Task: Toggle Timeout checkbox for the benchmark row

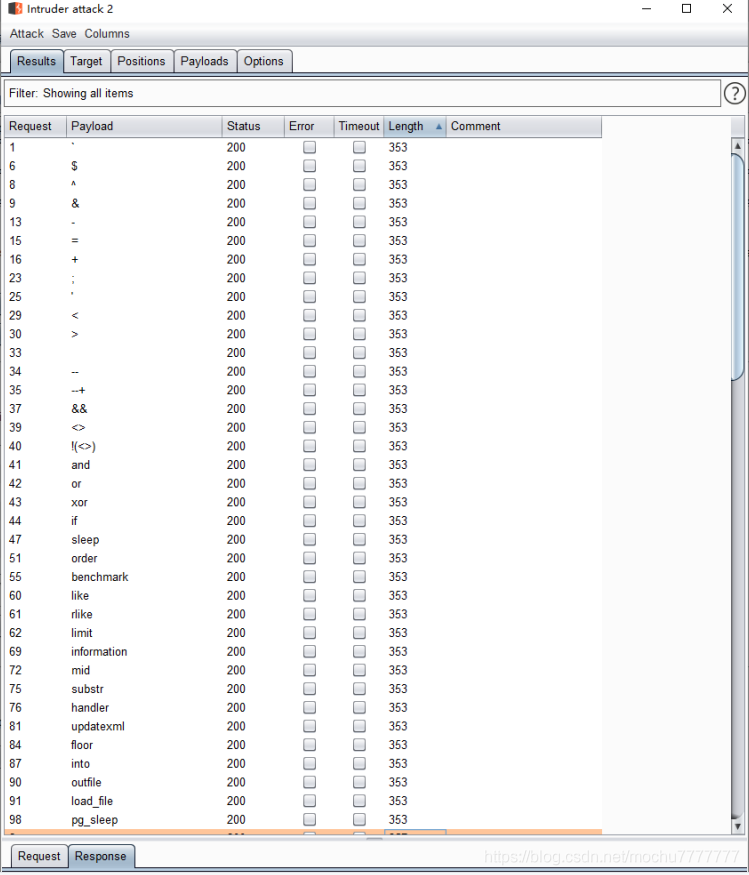Action: pos(359,577)
